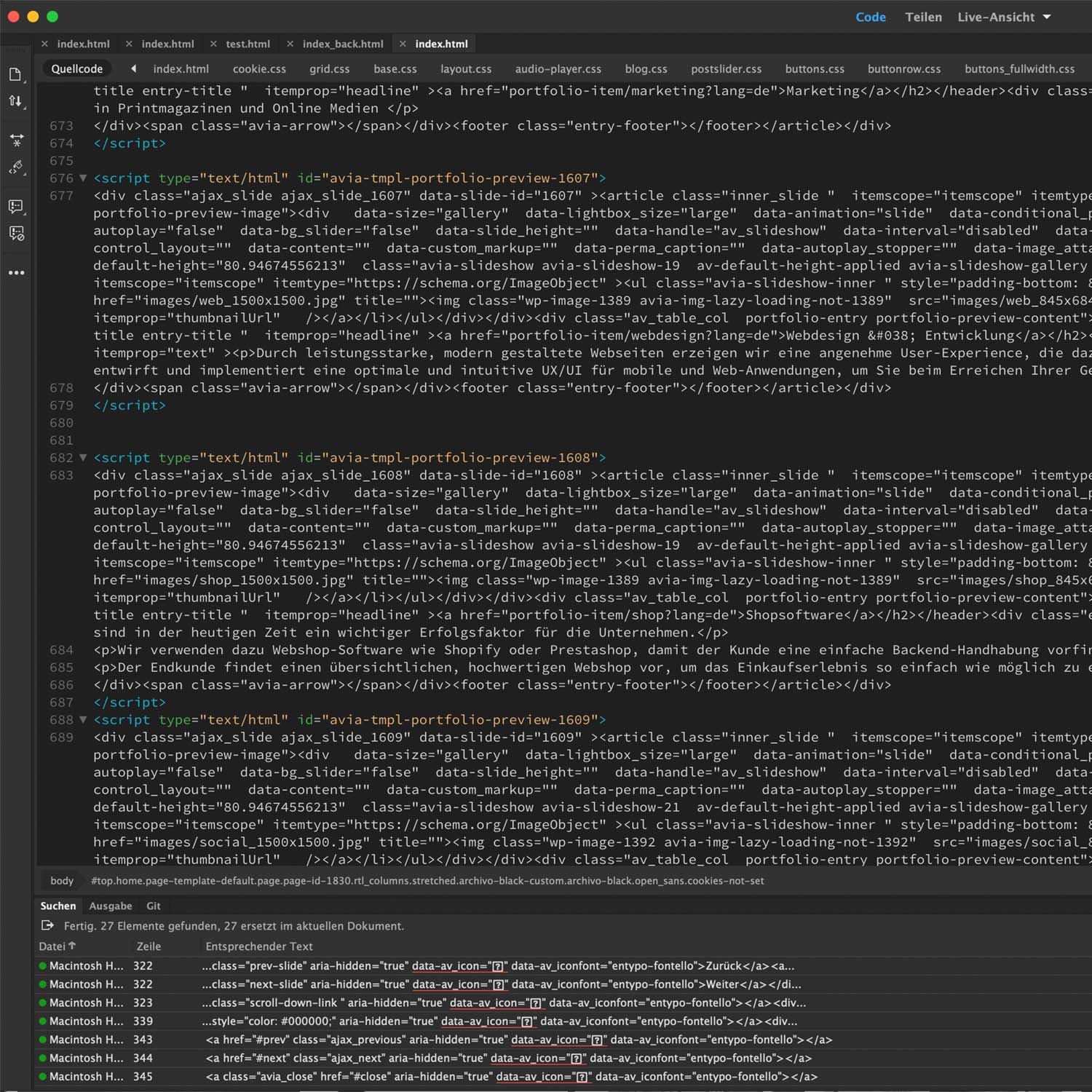This screenshot has width=1092, height=1092.
Task: Open the Live-Ansicht dropdown
Action: [x=1004, y=17]
